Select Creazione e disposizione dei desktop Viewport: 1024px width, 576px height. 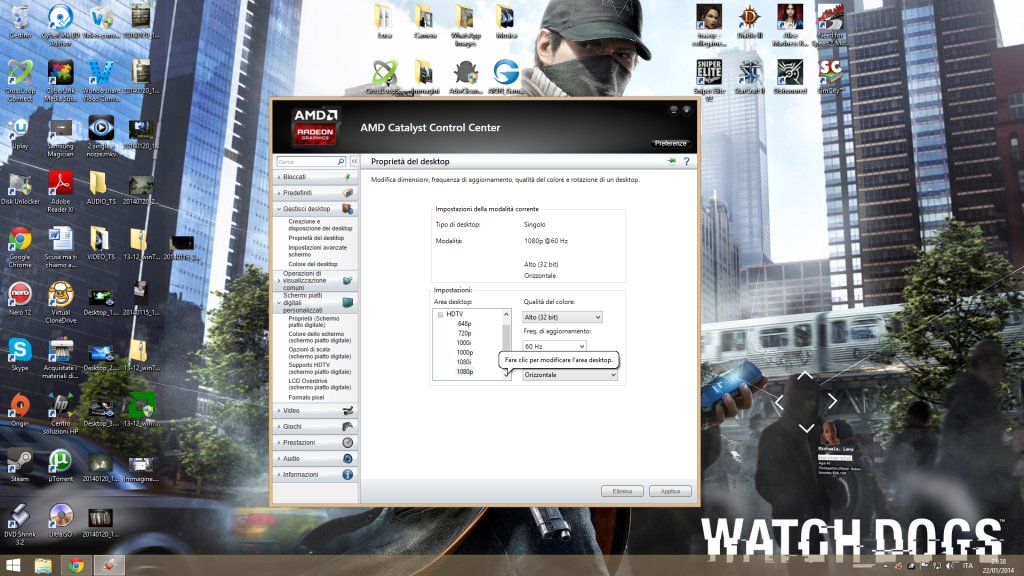coord(320,225)
